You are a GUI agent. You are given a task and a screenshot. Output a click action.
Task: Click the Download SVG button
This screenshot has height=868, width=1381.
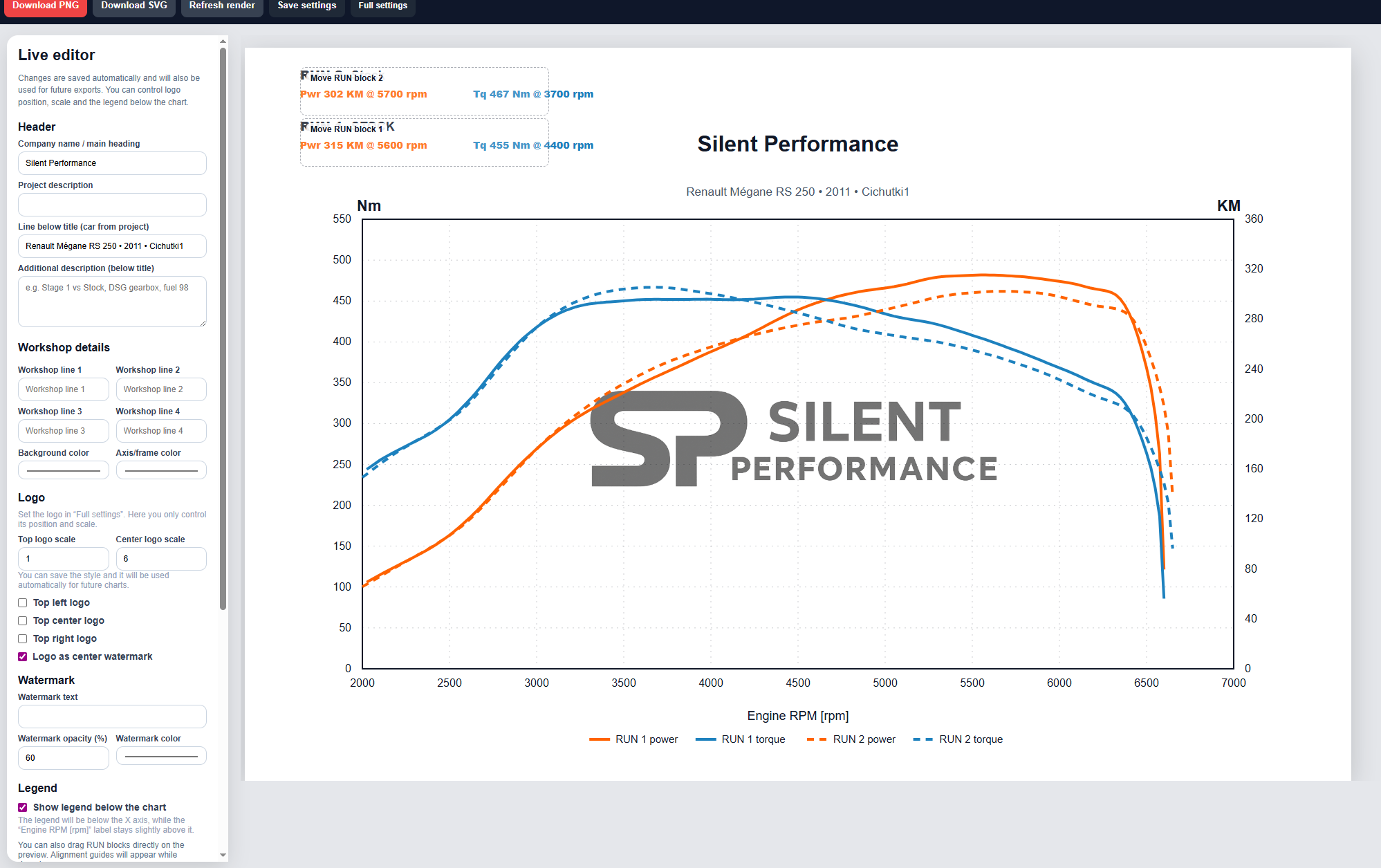(133, 6)
